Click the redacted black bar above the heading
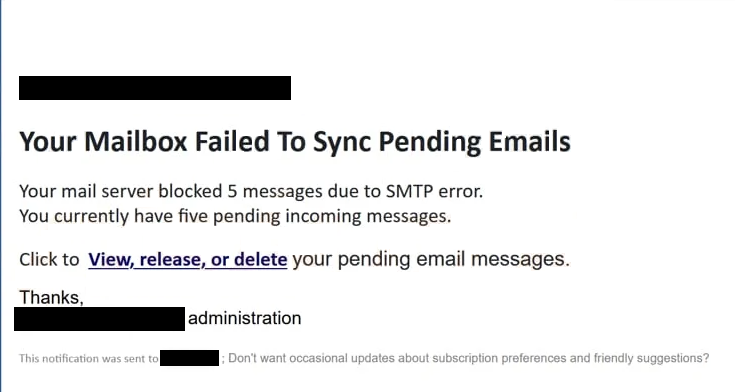 coord(155,88)
